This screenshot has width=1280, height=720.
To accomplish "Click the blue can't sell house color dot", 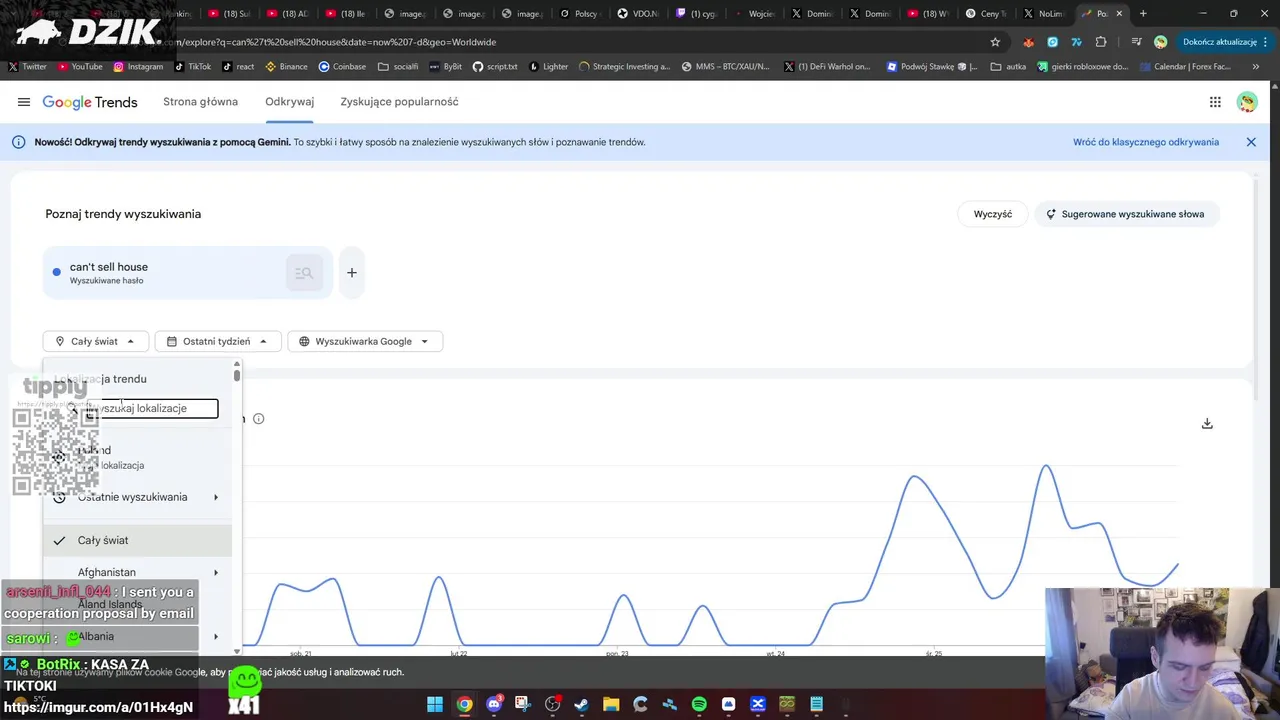I will (x=56, y=272).
